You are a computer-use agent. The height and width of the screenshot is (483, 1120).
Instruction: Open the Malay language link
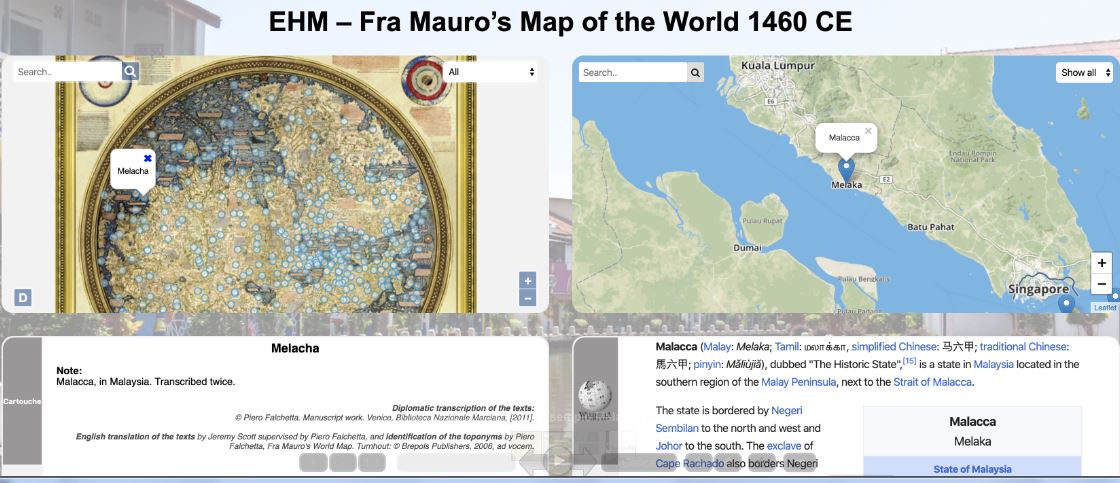click(716, 347)
